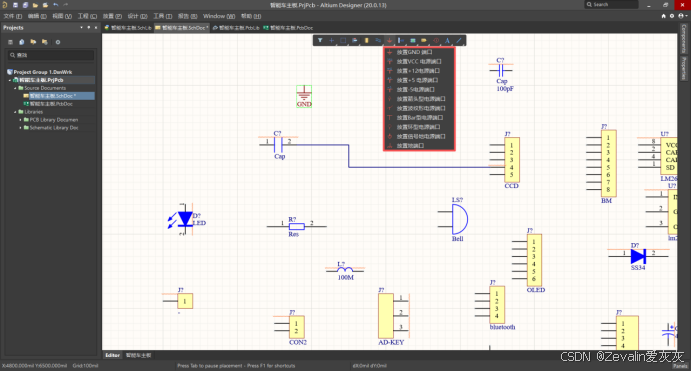
Task: Click the place harness icon in active bar
Action: click(x=401, y=41)
